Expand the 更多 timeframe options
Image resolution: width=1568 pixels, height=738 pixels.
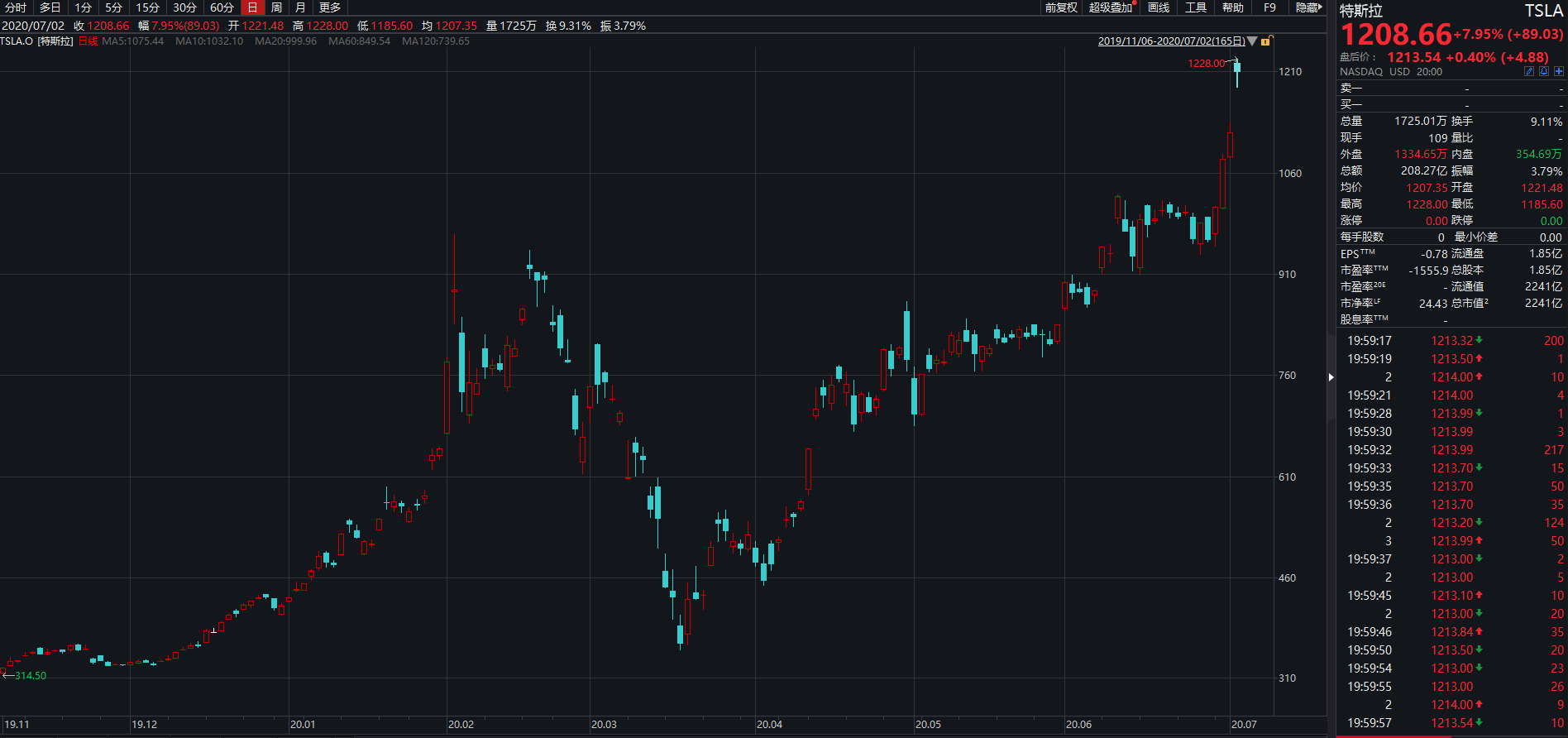pyautogui.click(x=330, y=7)
